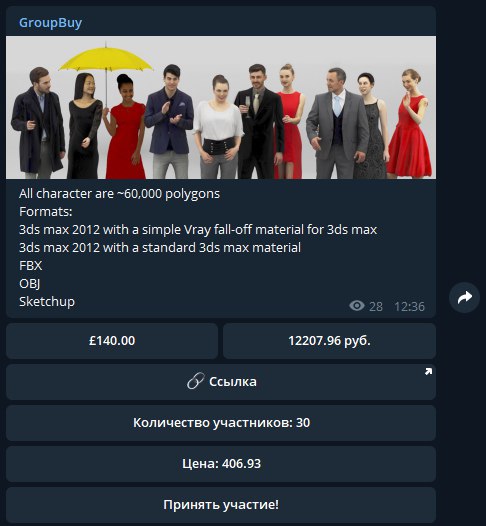Open the Ссылка link button
This screenshot has height=526, width=486.
pos(221,382)
